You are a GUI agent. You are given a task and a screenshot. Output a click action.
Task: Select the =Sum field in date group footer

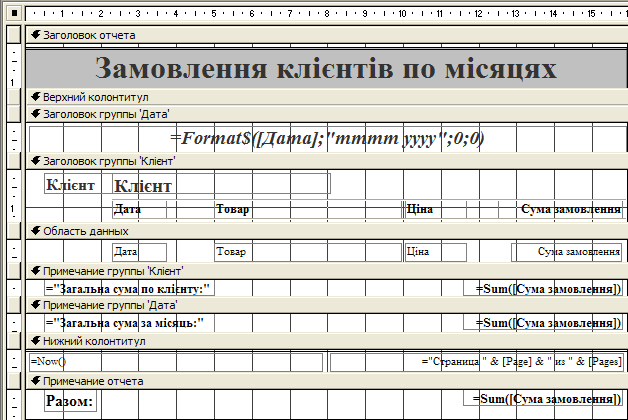pyautogui.click(x=543, y=323)
